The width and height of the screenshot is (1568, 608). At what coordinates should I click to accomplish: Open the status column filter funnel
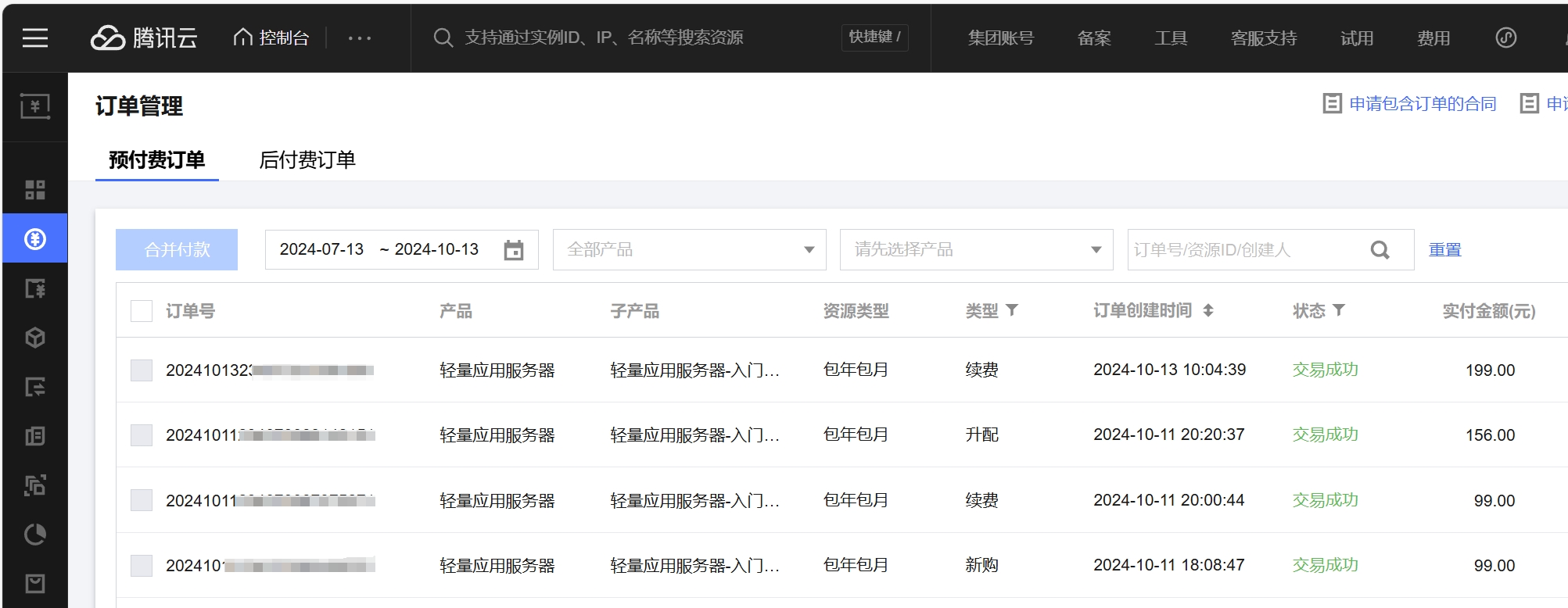coord(1339,310)
